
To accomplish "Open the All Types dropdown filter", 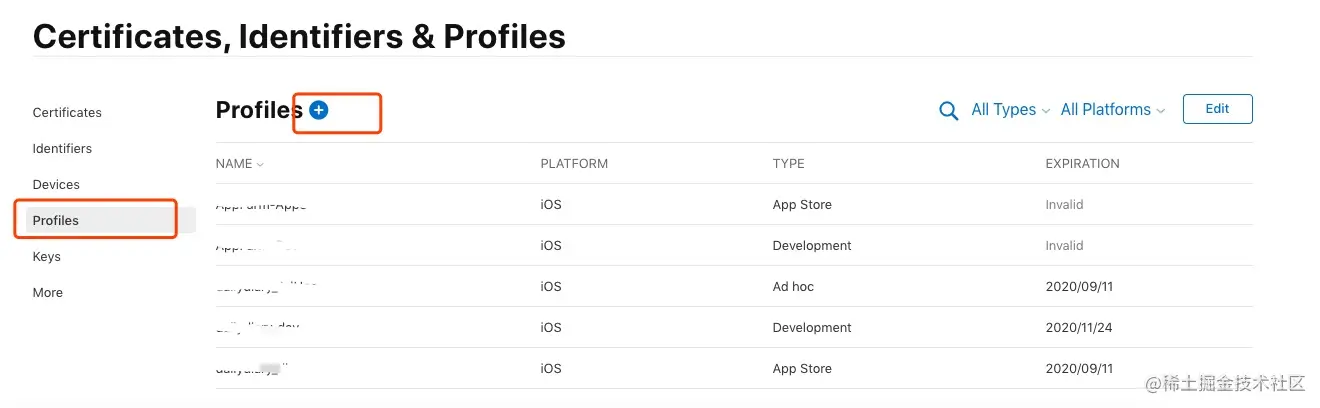I will [x=1010, y=110].
